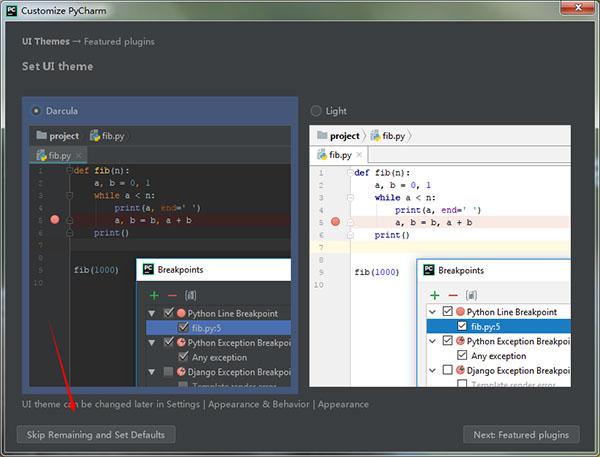The width and height of the screenshot is (600, 457).
Task: Click Python Exception Breakpoint icon in Light preview
Action: tap(460, 341)
